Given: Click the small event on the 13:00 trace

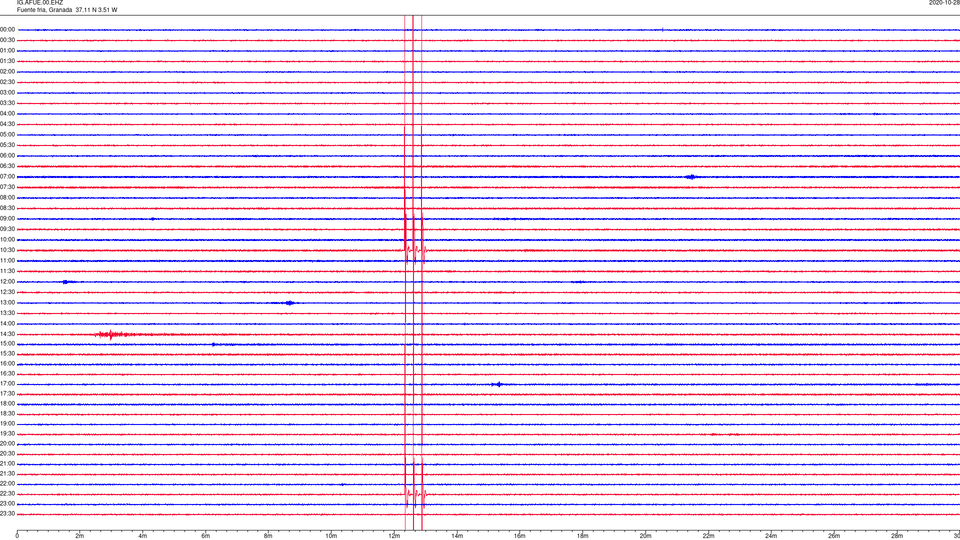Looking at the screenshot, I should [x=289, y=303].
